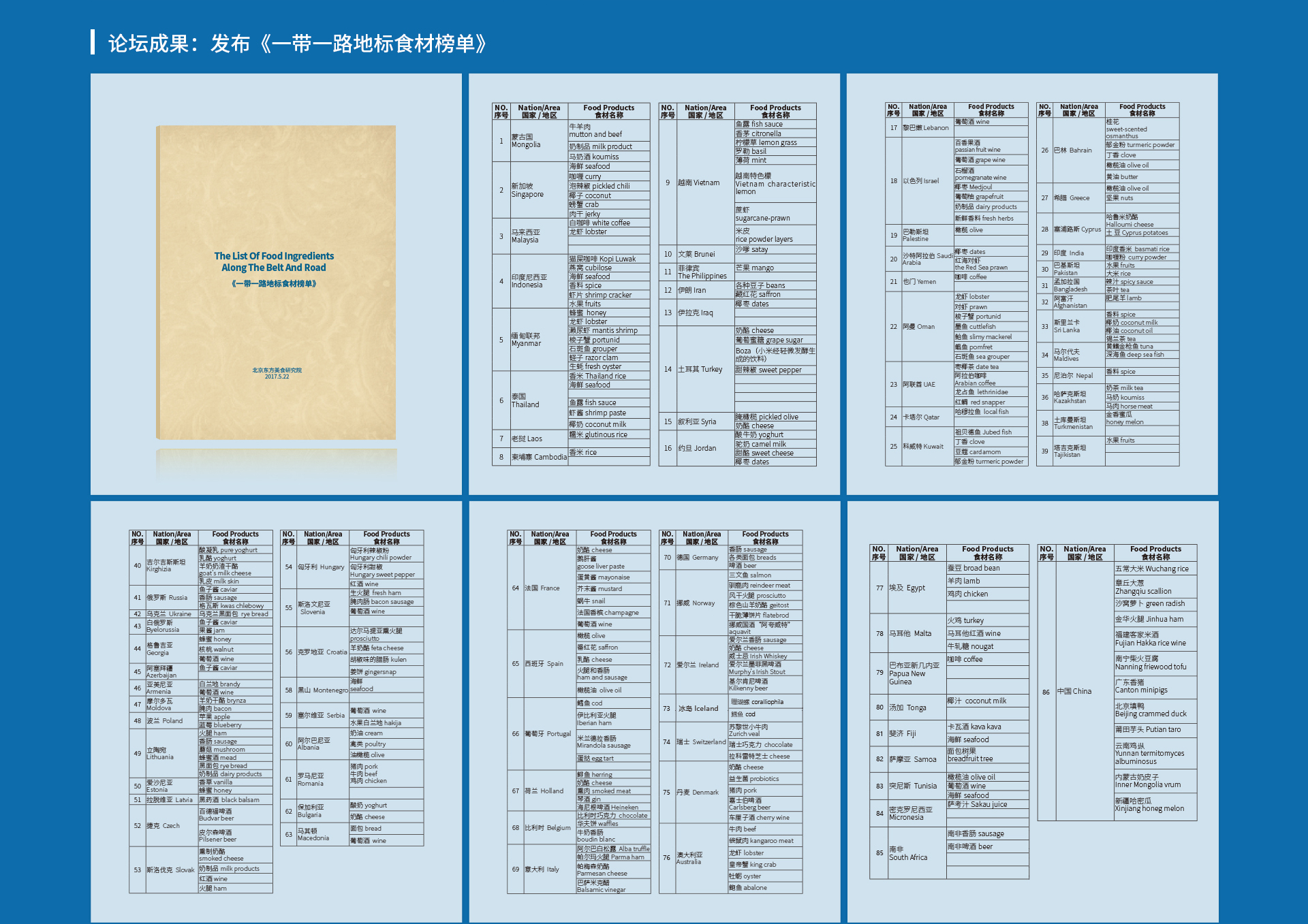Click the Singapore country cell

pyautogui.click(x=527, y=190)
